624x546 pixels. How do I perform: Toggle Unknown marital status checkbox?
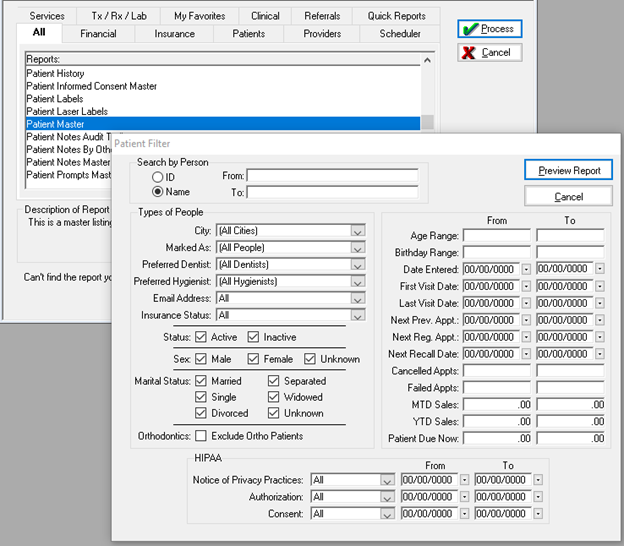(x=273, y=413)
